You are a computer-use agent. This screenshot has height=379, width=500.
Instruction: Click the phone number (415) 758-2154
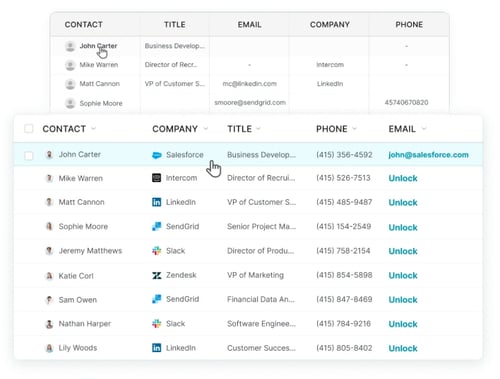pos(343,251)
